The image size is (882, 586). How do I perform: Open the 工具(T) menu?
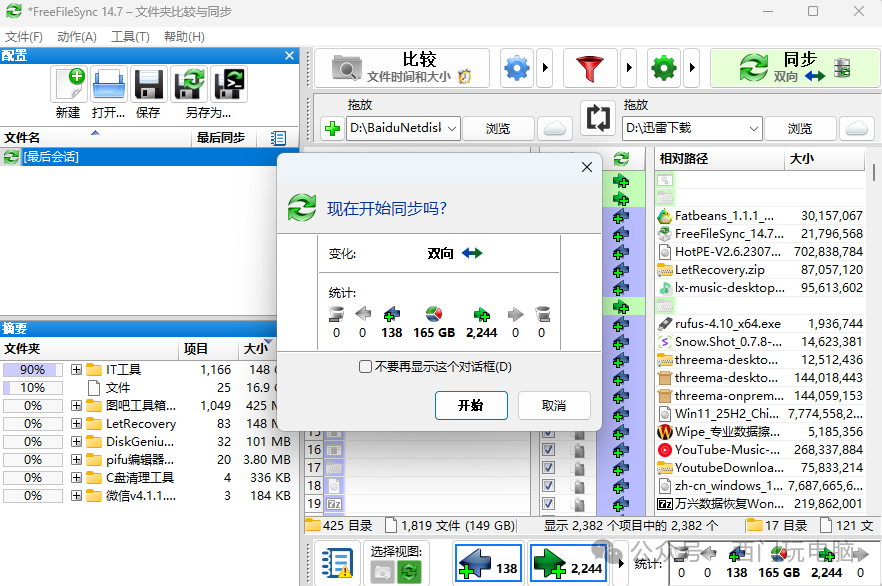[130, 37]
